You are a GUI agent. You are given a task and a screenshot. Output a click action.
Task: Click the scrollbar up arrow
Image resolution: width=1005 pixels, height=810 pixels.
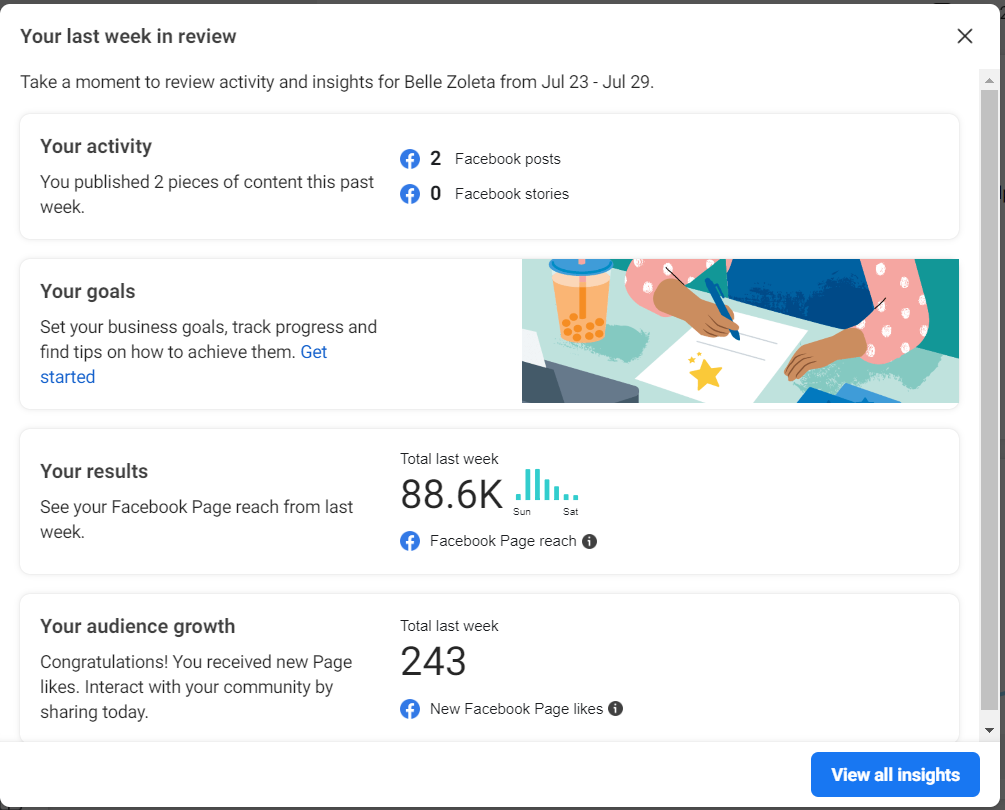coord(989,80)
